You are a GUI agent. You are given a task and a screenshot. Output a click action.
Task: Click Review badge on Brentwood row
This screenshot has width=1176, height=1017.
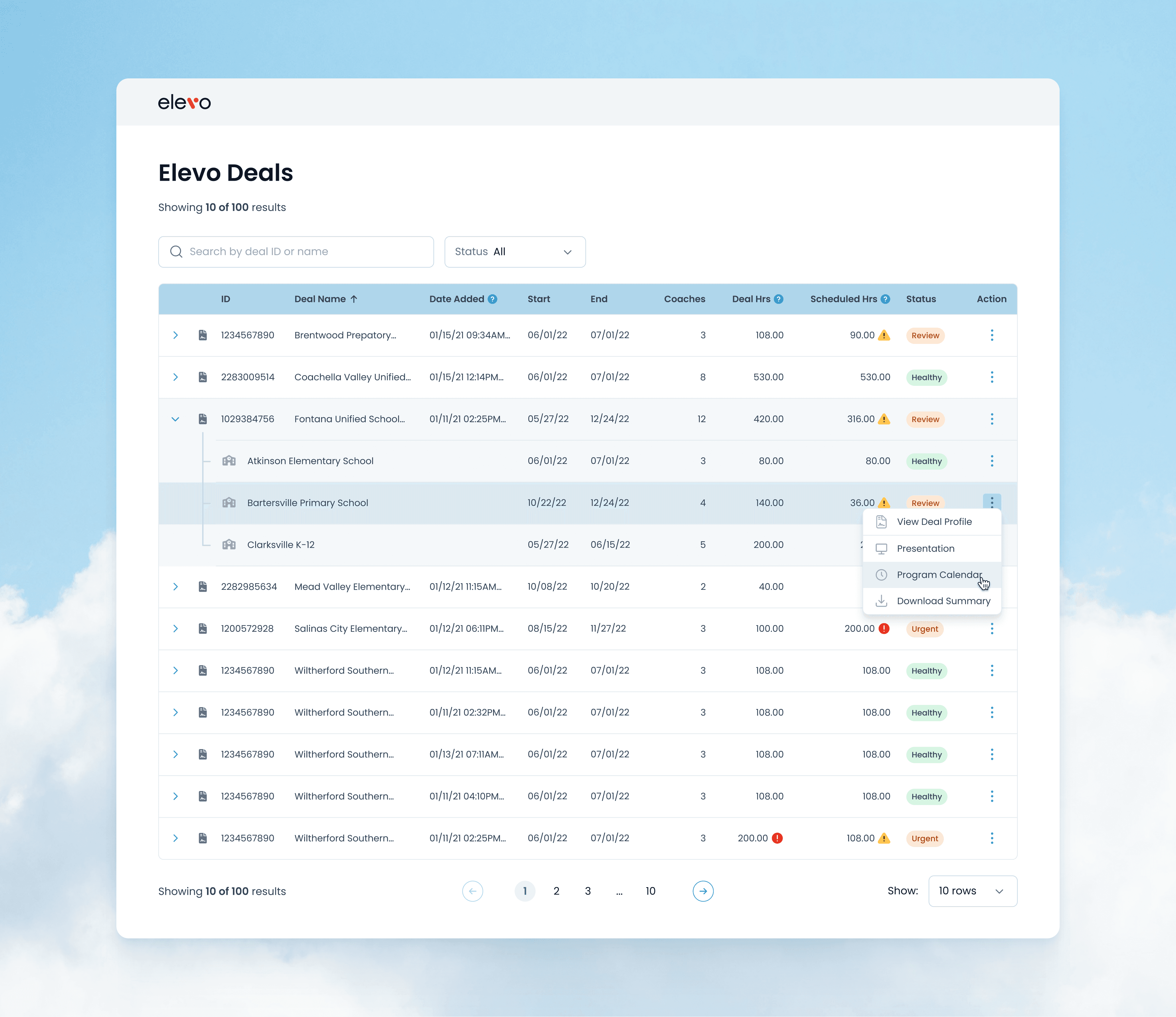click(x=925, y=335)
